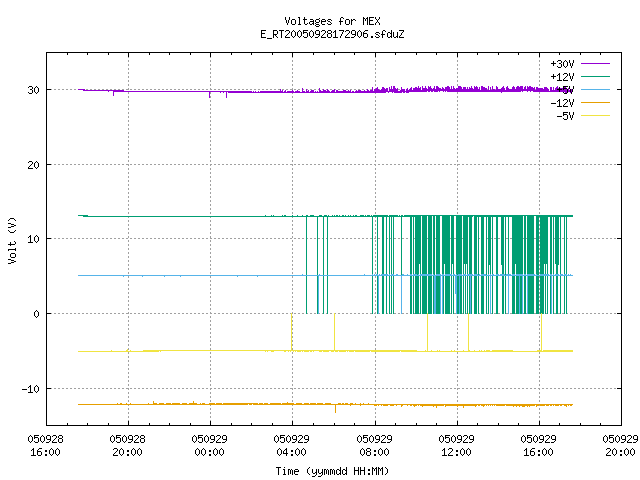
Task: Click the x-axis tick 050929 20:00
Action: point(620,445)
